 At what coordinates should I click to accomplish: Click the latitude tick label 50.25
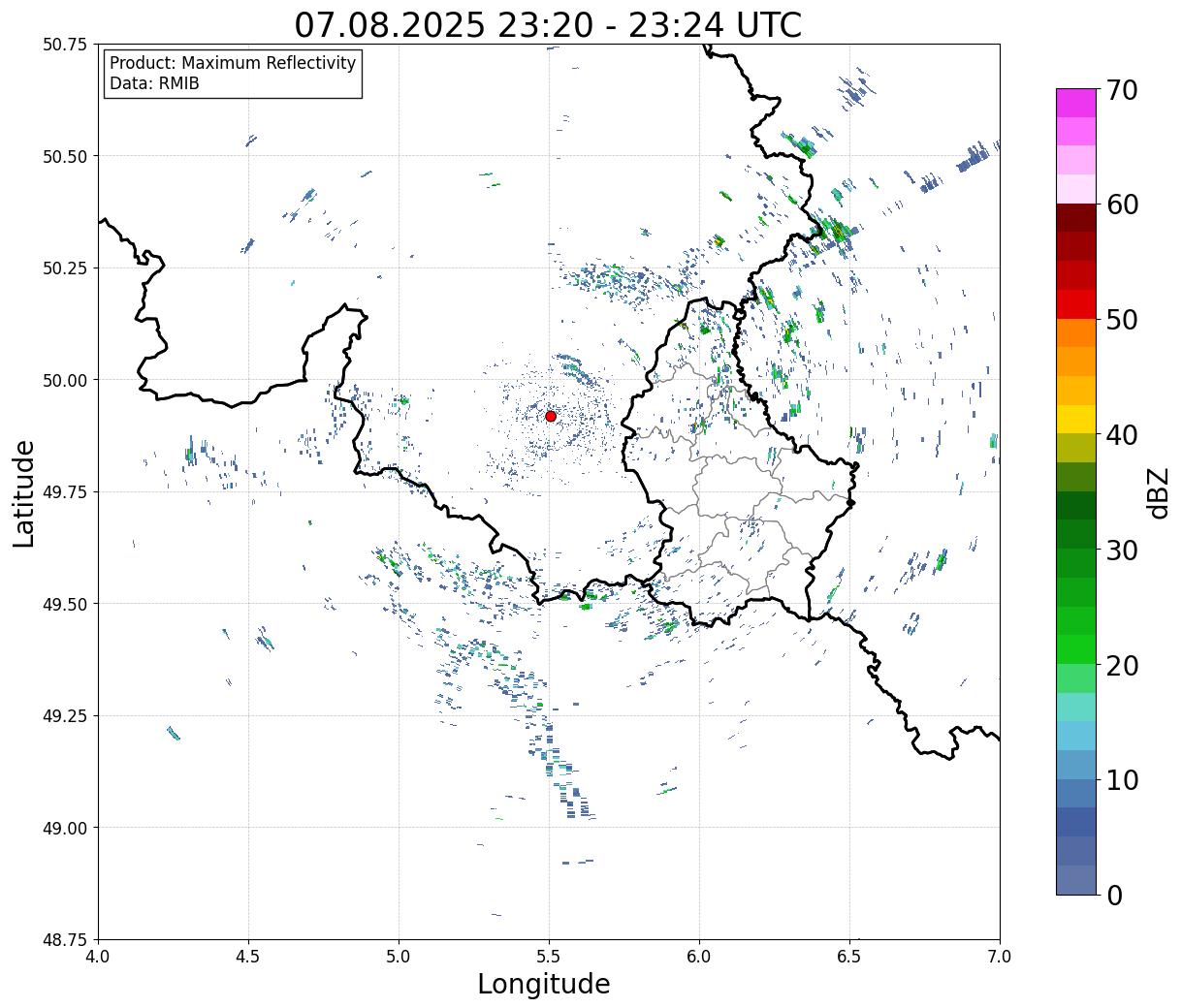click(x=65, y=268)
